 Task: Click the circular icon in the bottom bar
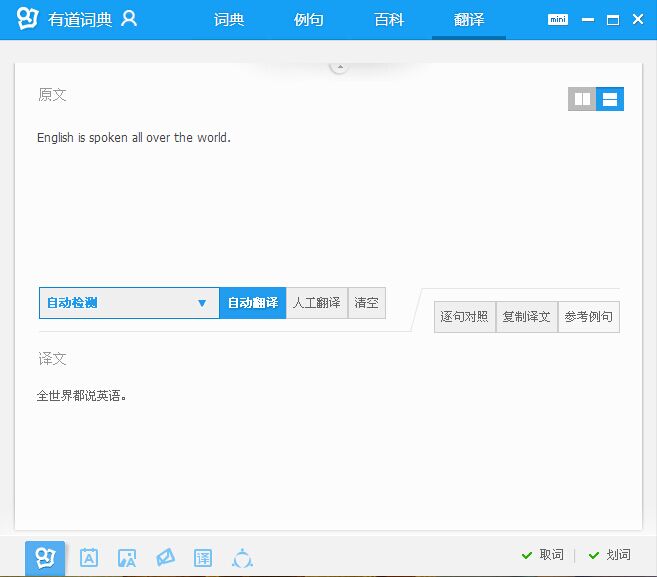point(242,558)
